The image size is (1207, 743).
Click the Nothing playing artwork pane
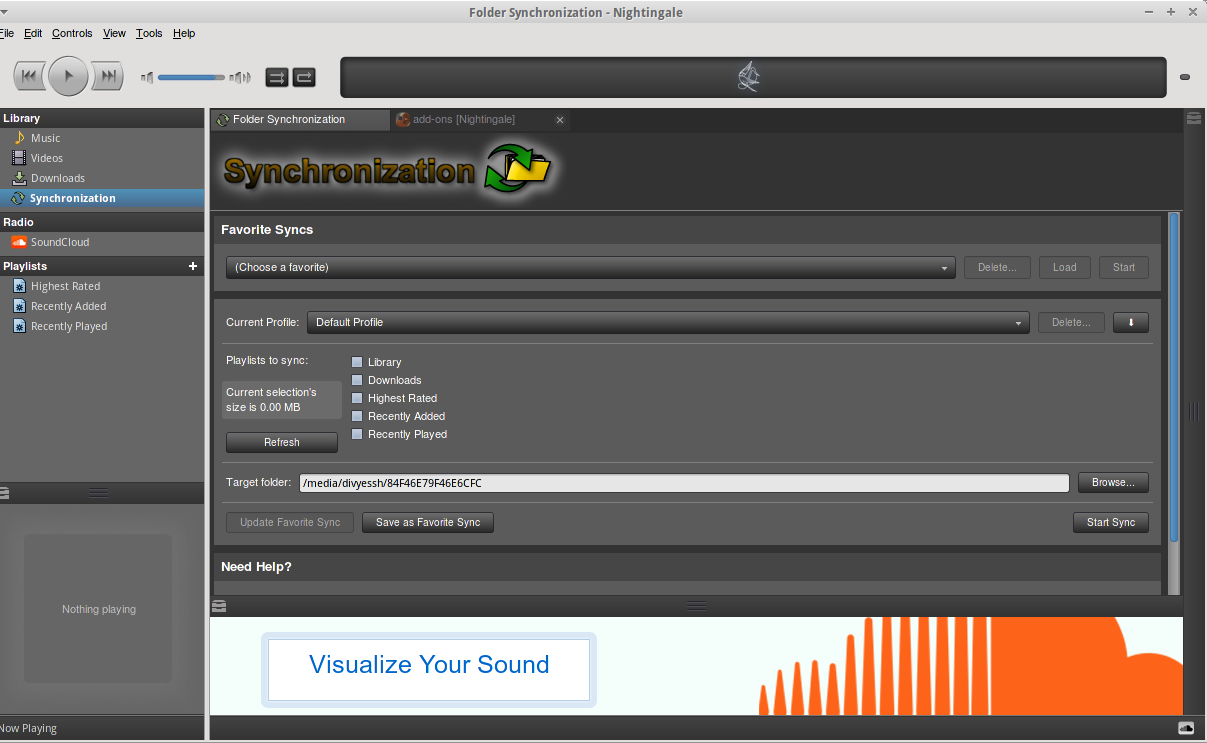point(99,609)
